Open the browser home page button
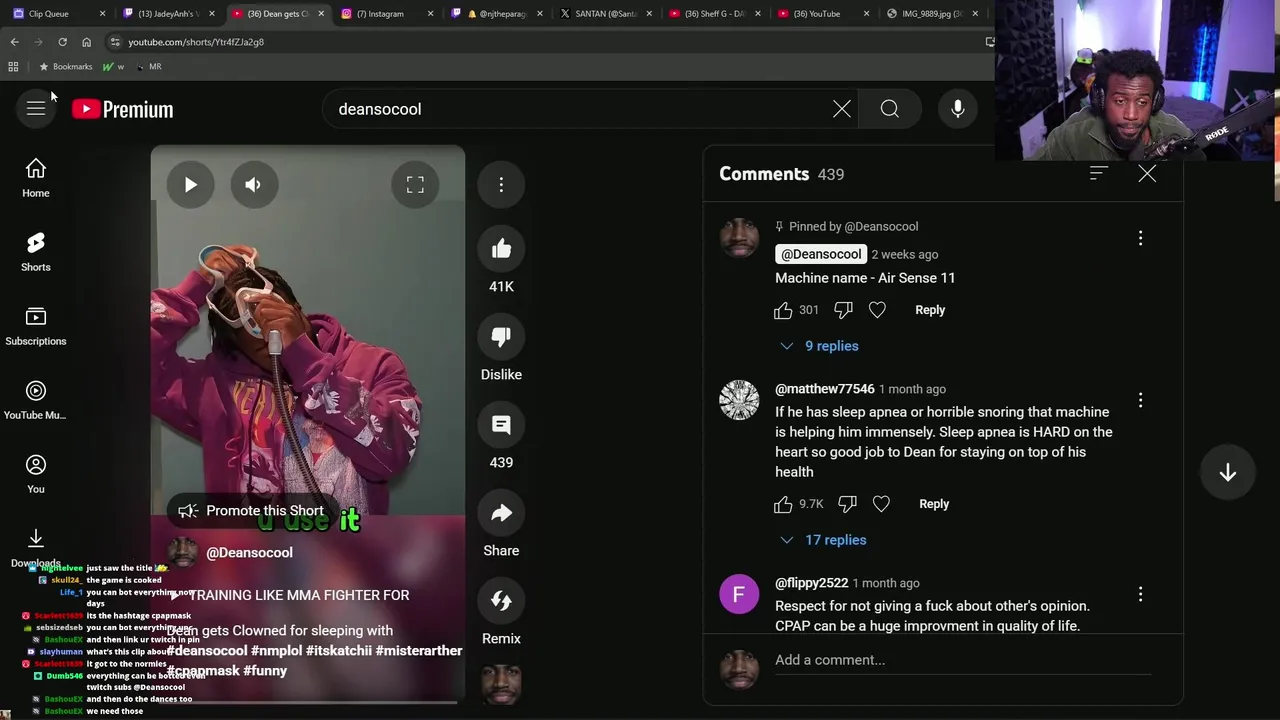This screenshot has width=1280, height=720. (86, 42)
